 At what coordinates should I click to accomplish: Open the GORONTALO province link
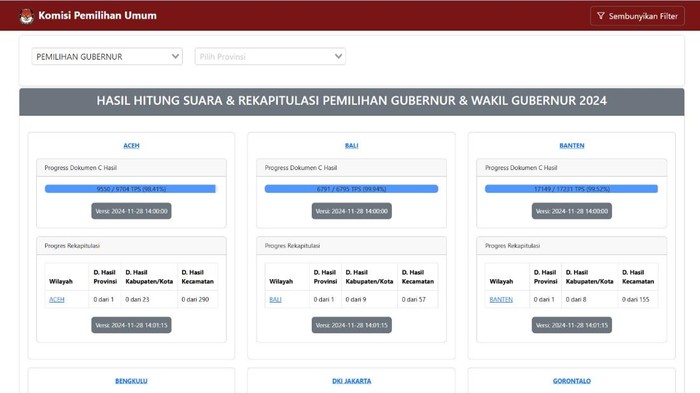coord(572,381)
